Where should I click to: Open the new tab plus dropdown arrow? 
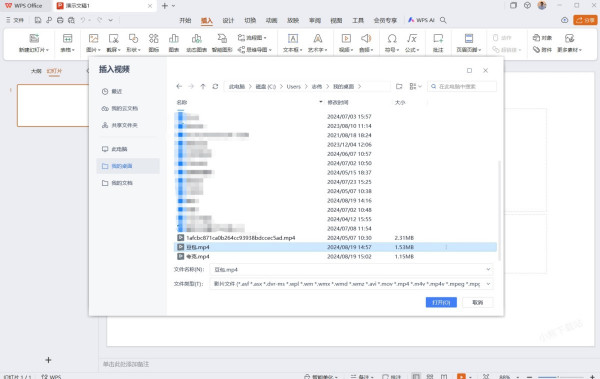[x=173, y=6]
